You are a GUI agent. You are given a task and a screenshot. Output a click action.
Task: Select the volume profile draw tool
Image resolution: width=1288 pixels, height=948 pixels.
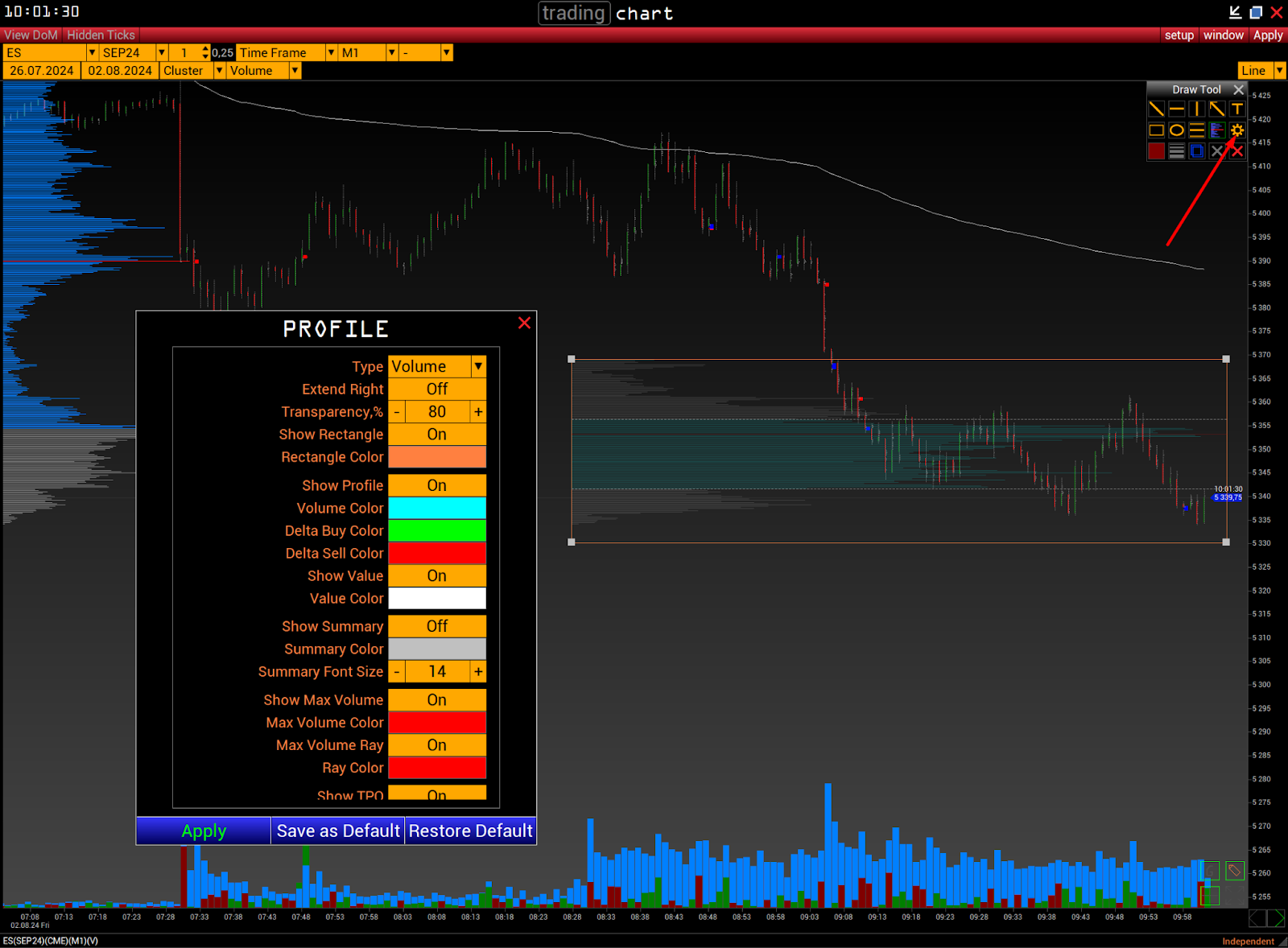click(x=1217, y=130)
